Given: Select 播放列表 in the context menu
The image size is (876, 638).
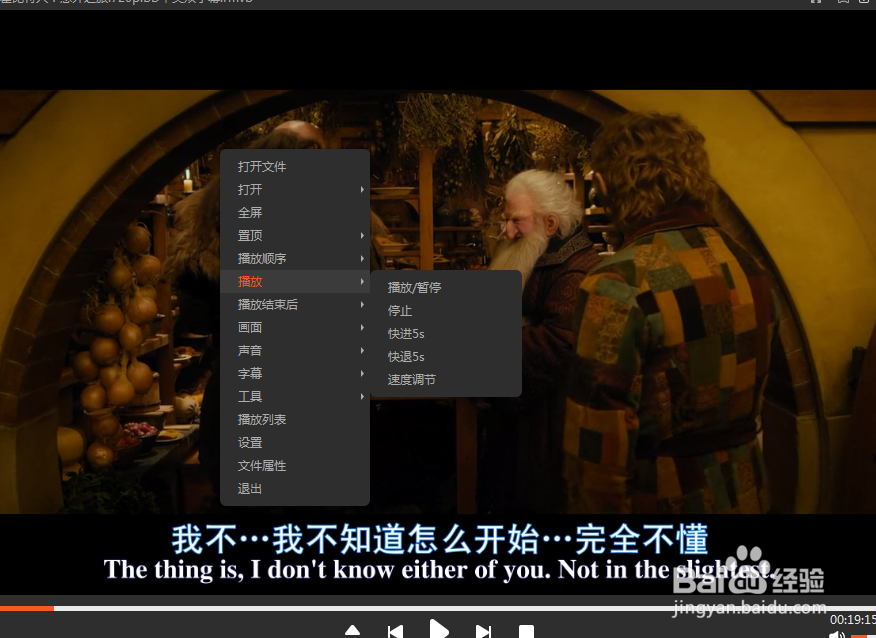Looking at the screenshot, I should (295, 420).
